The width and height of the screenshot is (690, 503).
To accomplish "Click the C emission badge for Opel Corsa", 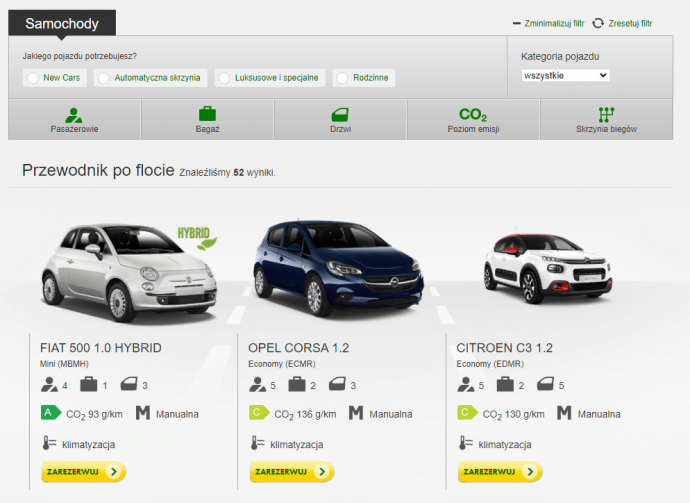I will click(259, 413).
